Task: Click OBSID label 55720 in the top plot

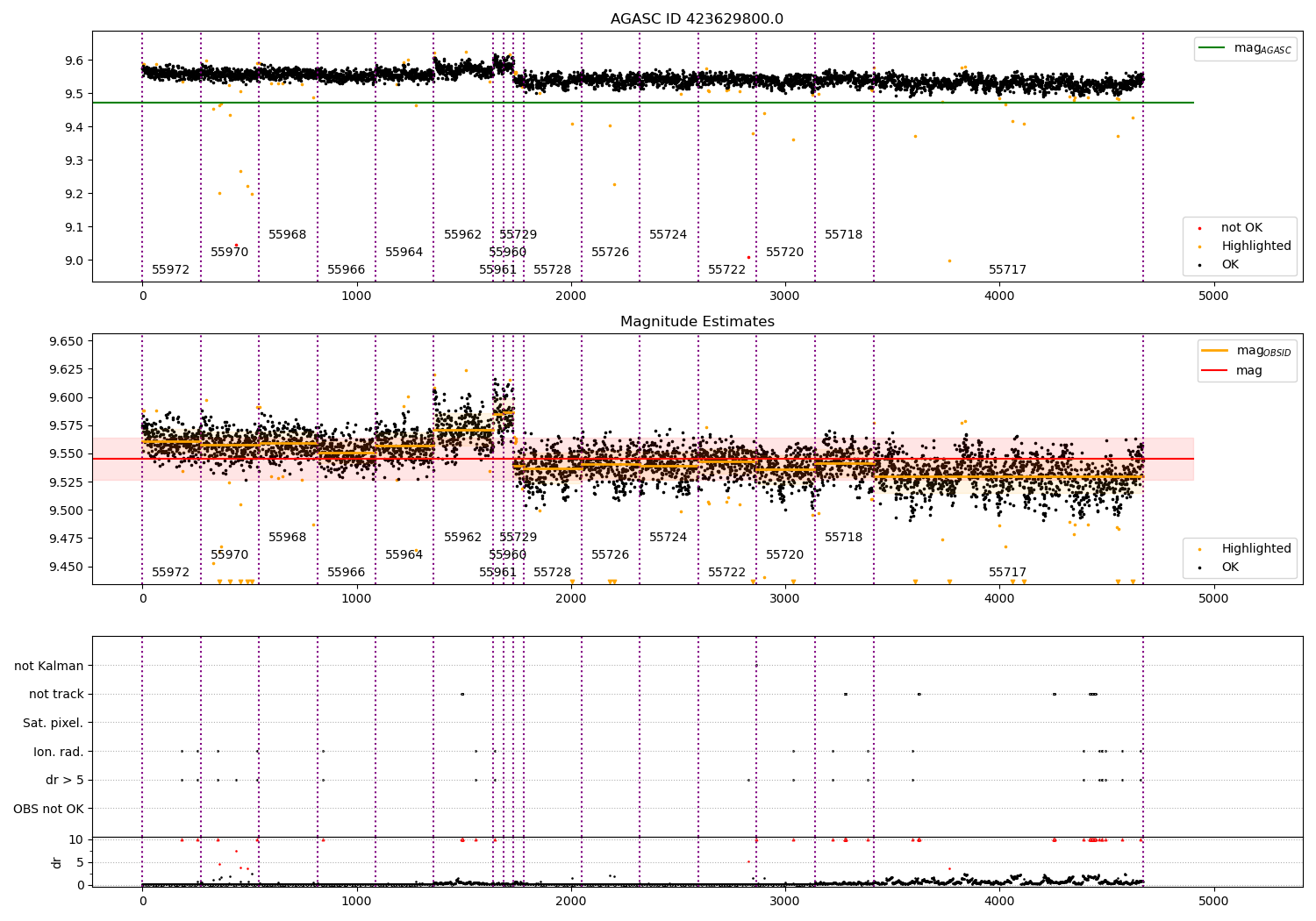Action: click(785, 253)
